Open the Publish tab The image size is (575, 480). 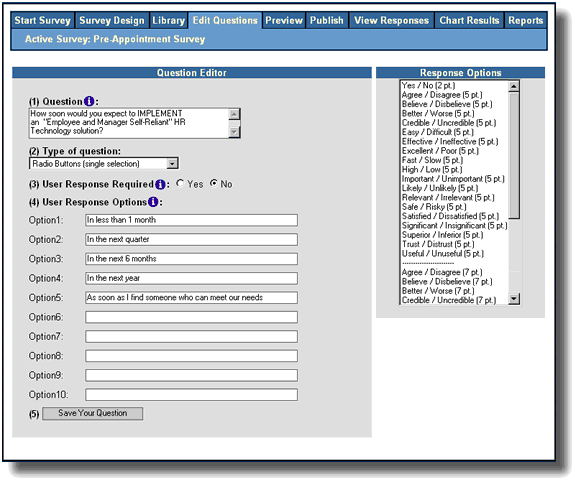pyautogui.click(x=327, y=21)
